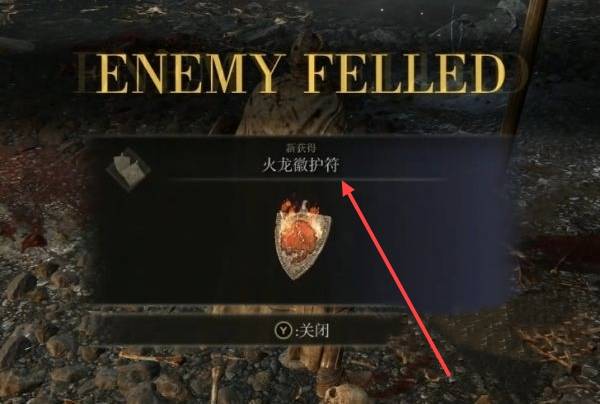The width and height of the screenshot is (600, 404).
Task: Click the golden word FELLED
Action: click(x=405, y=73)
